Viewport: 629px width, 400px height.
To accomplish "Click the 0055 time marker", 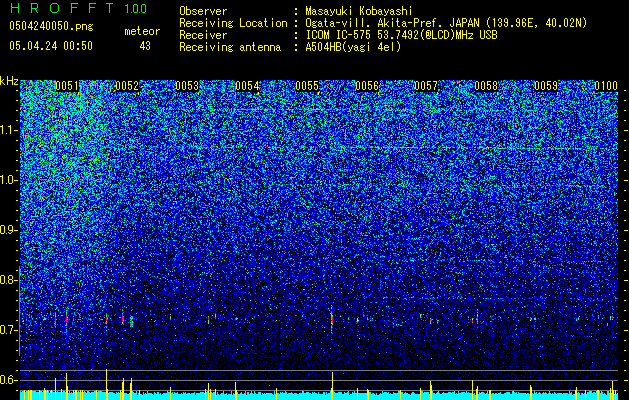I will (307, 86).
